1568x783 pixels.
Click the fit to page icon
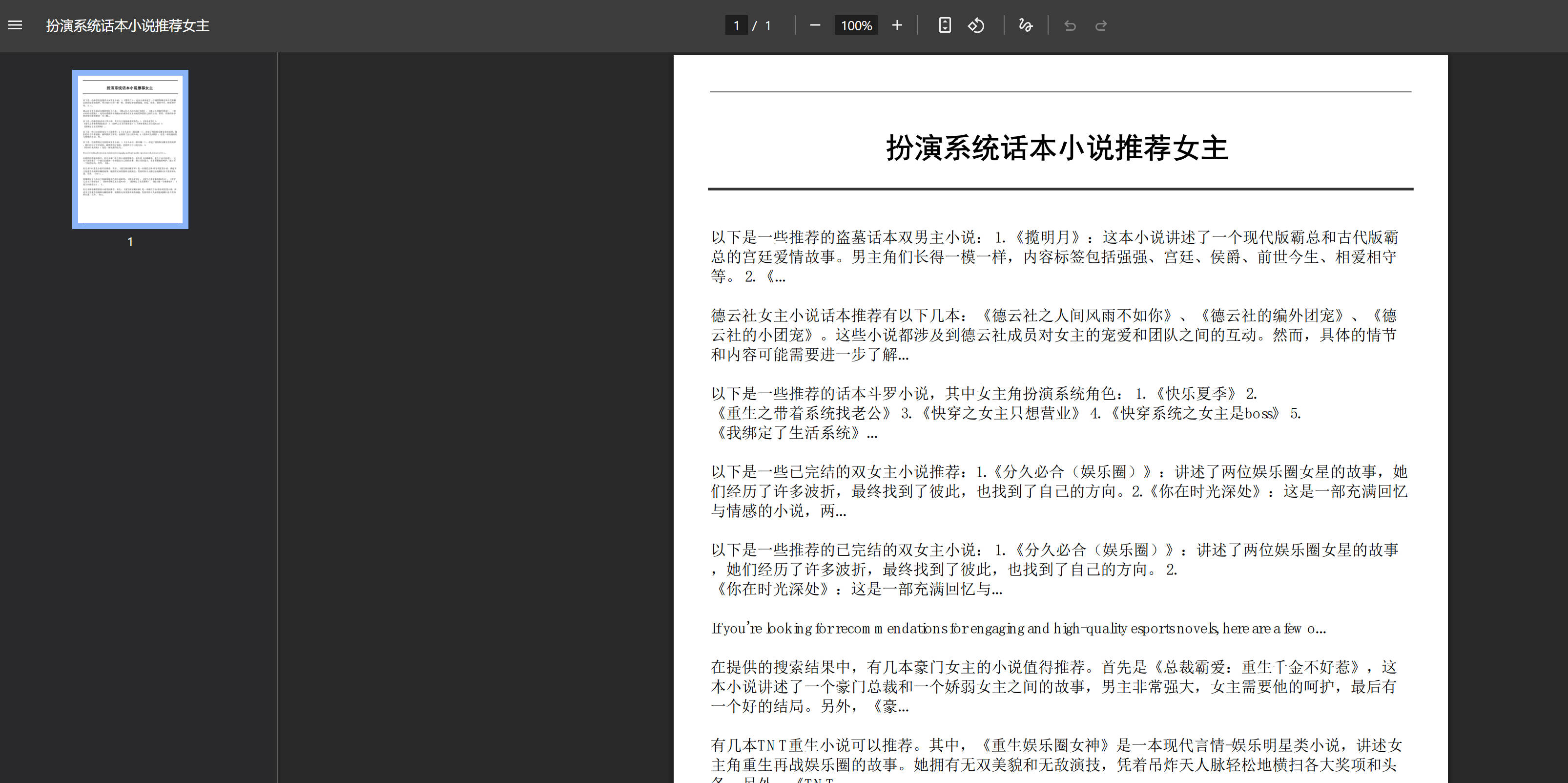944,25
